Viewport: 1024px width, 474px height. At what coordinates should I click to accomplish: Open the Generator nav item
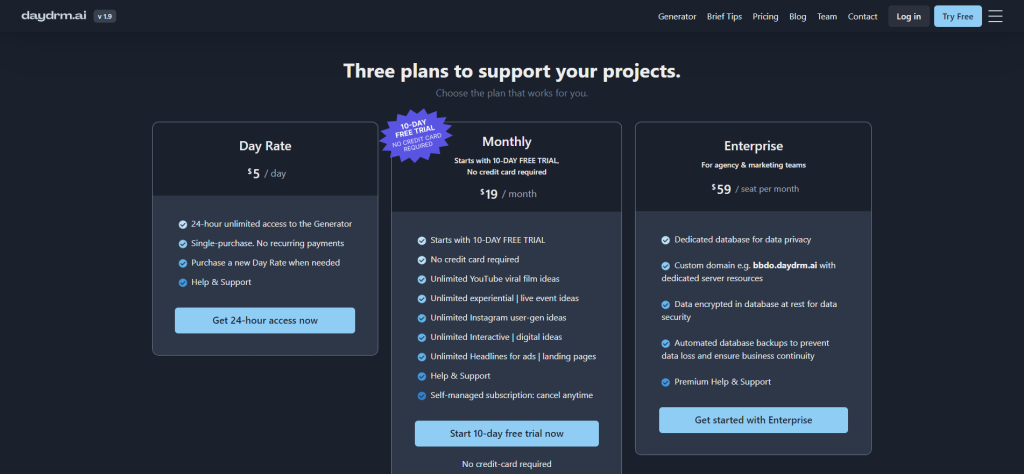(x=677, y=17)
